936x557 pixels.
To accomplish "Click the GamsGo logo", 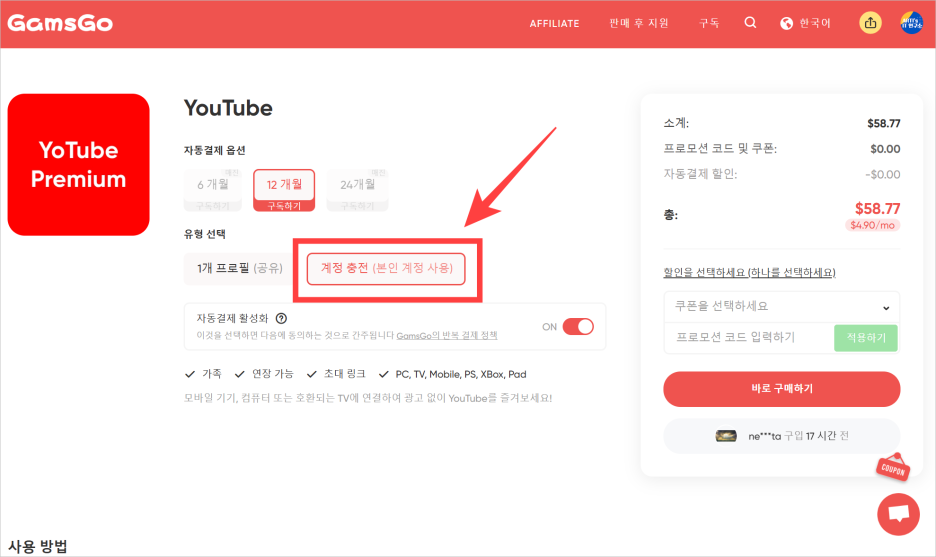I will 60,23.
